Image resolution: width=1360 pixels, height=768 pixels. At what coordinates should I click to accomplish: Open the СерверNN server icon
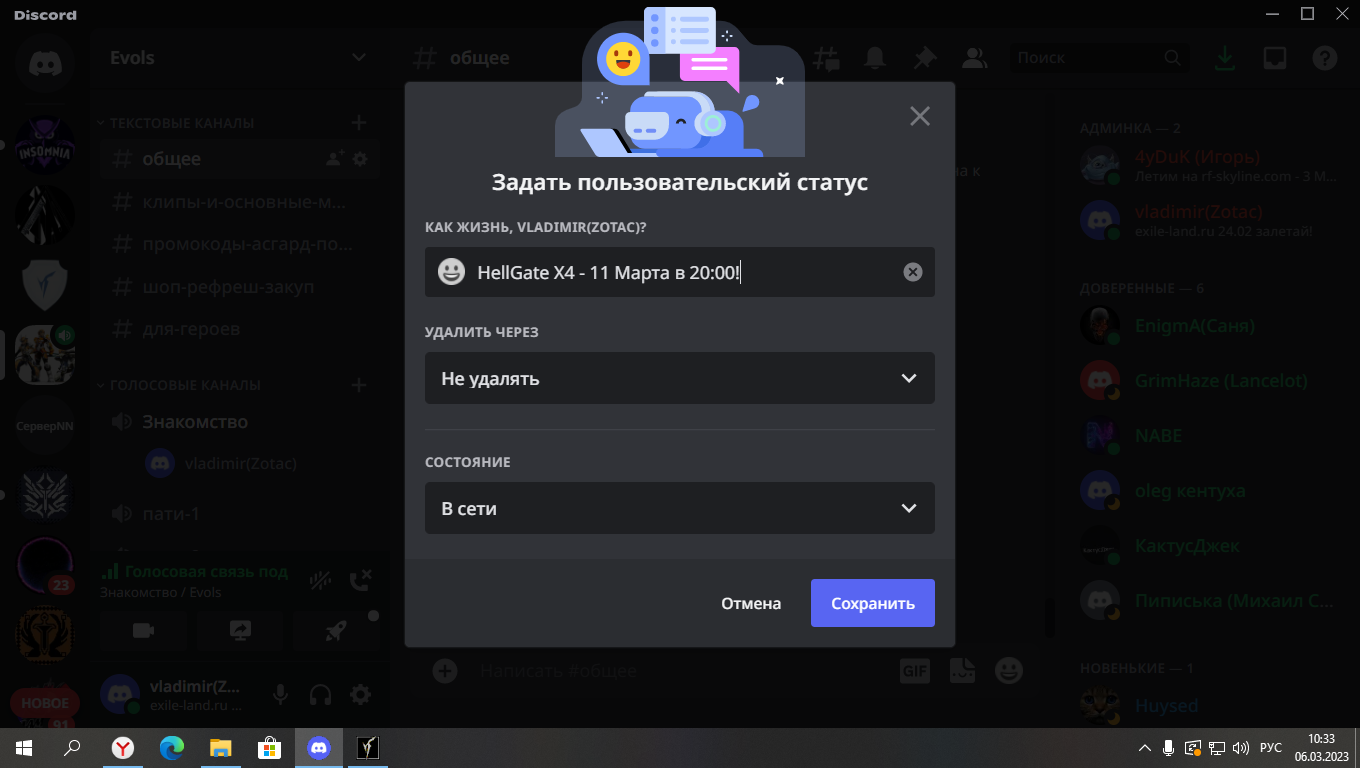coord(45,425)
